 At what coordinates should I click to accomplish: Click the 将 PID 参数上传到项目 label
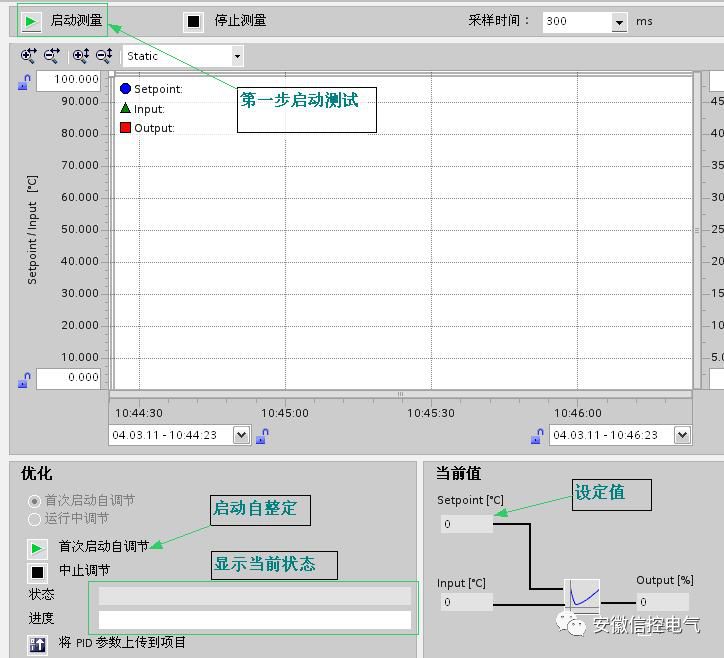pyautogui.click(x=122, y=642)
